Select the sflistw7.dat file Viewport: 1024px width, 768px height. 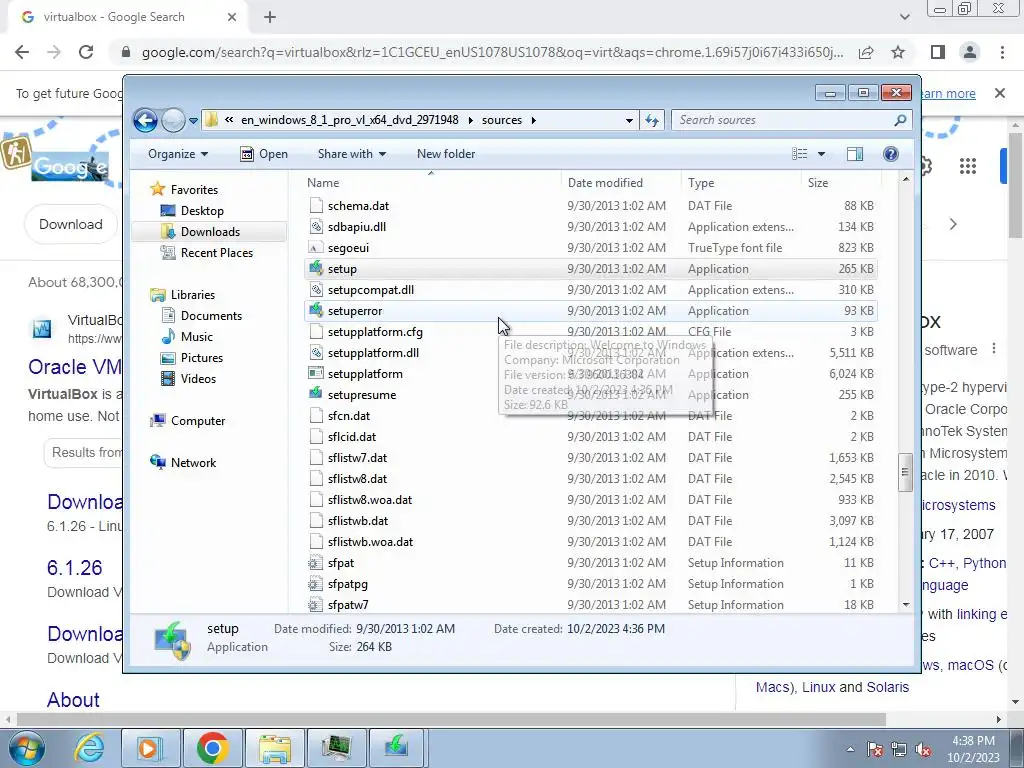(x=357, y=458)
